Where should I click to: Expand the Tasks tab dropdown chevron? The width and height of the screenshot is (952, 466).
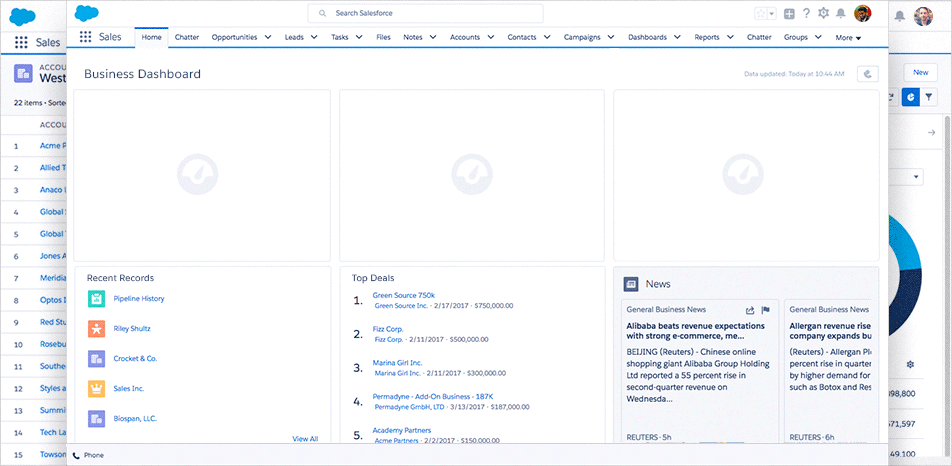tap(359, 37)
